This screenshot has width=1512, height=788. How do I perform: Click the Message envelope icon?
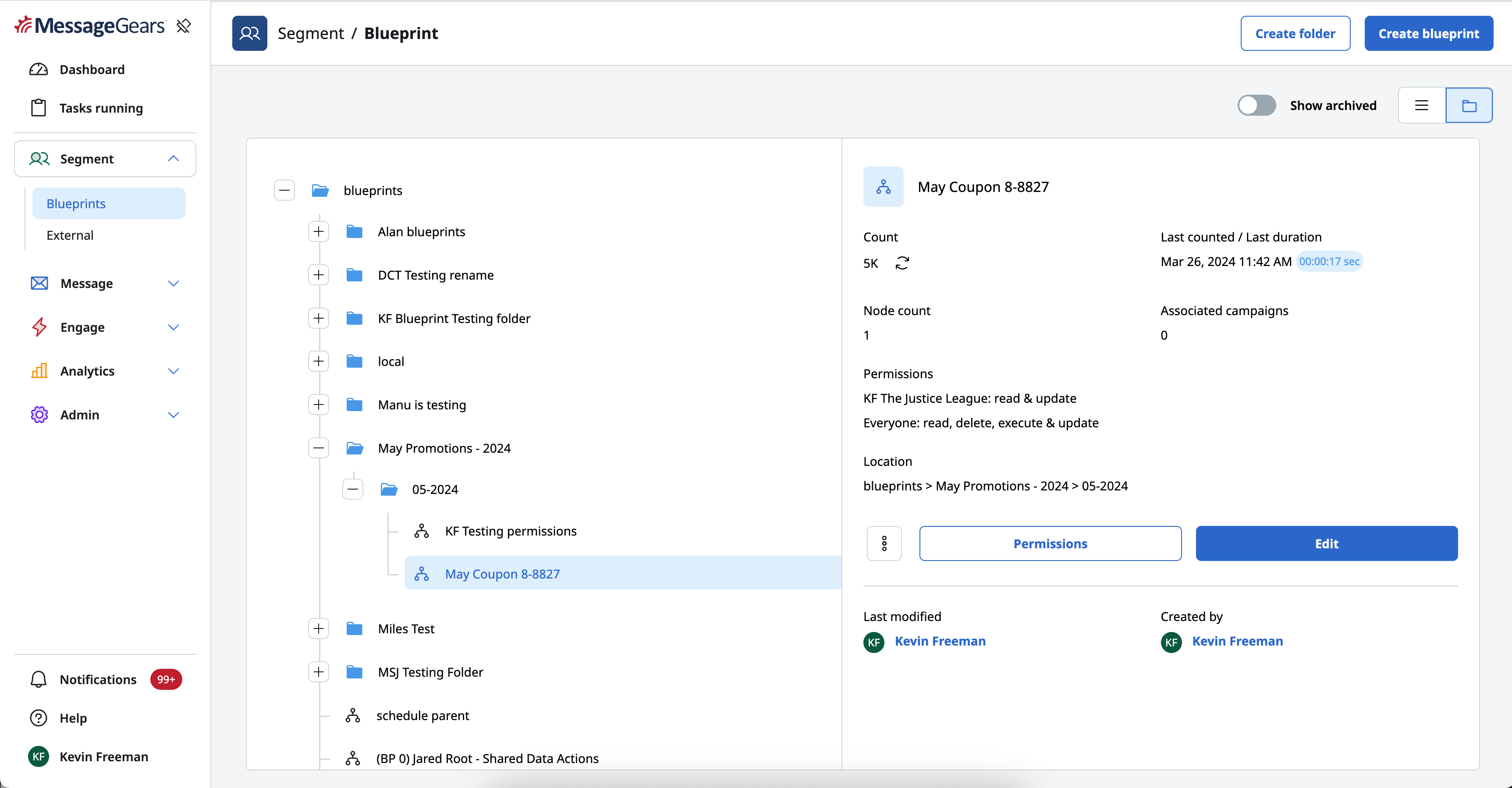pyautogui.click(x=39, y=284)
